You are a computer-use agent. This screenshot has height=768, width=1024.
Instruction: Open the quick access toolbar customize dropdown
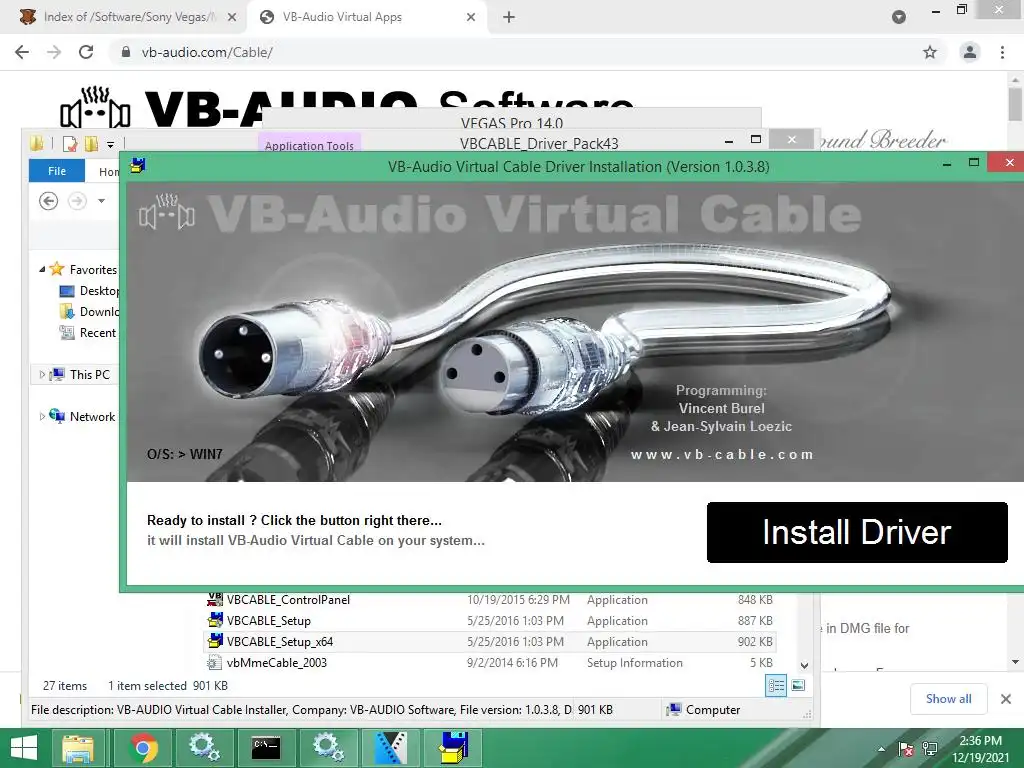pyautogui.click(x=110, y=144)
